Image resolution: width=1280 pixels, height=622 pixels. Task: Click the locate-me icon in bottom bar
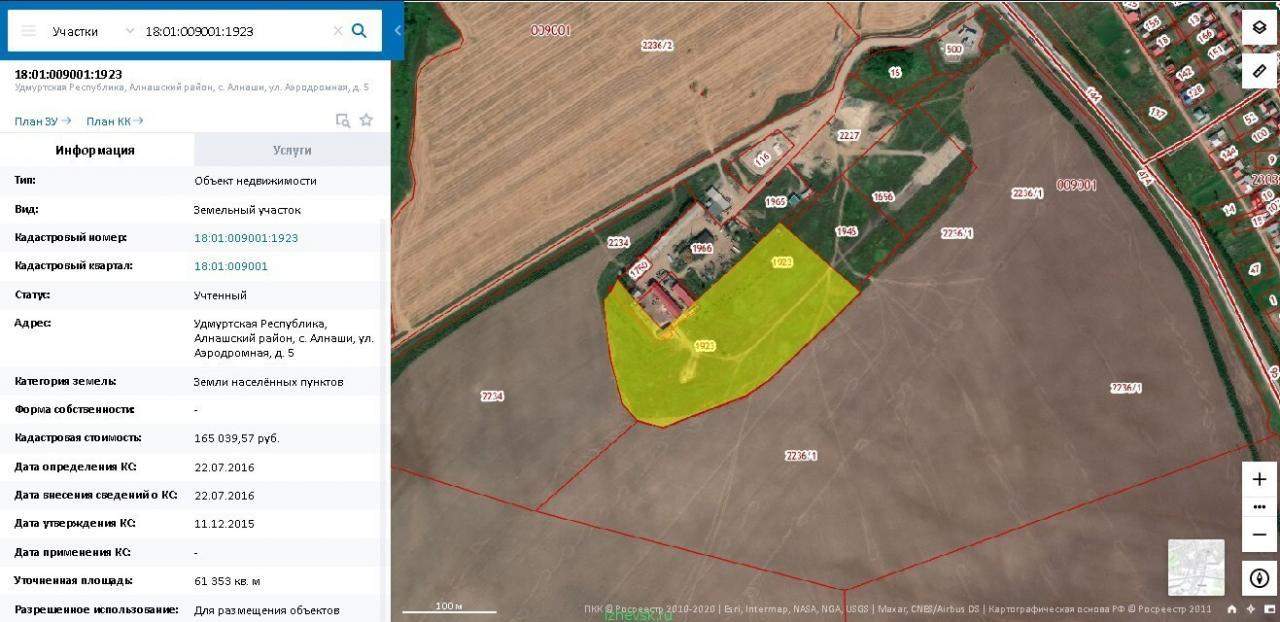(x=1249, y=610)
